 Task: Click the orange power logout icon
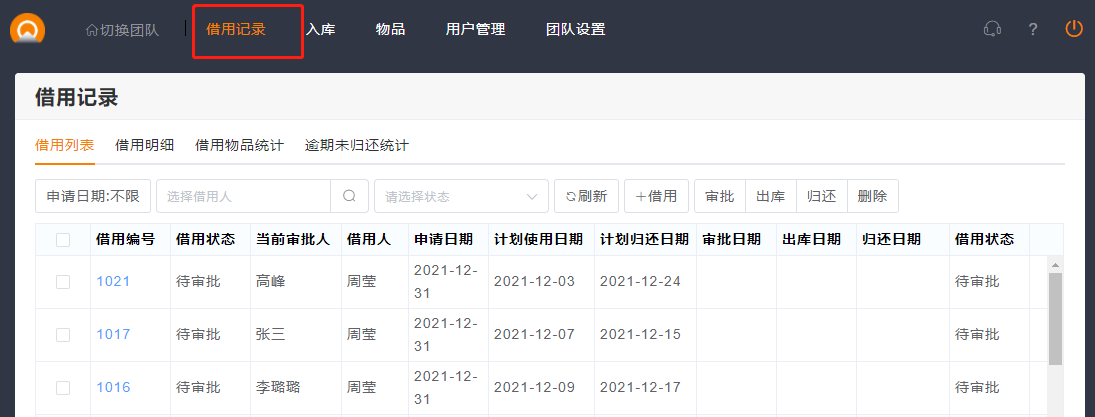pyautogui.click(x=1074, y=29)
